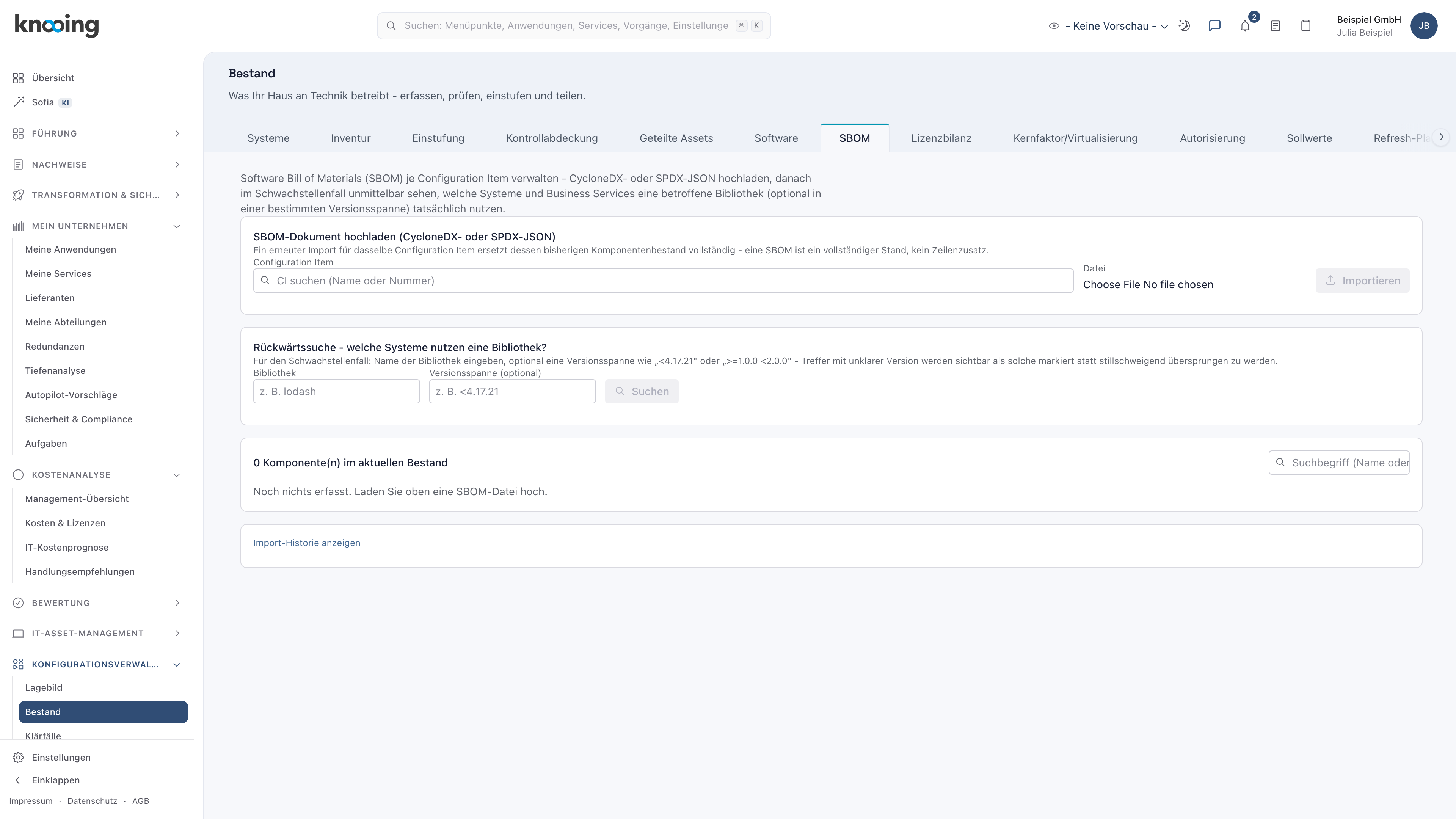The width and height of the screenshot is (1456, 819).
Task: Click the knooing logo
Action: [x=56, y=25]
